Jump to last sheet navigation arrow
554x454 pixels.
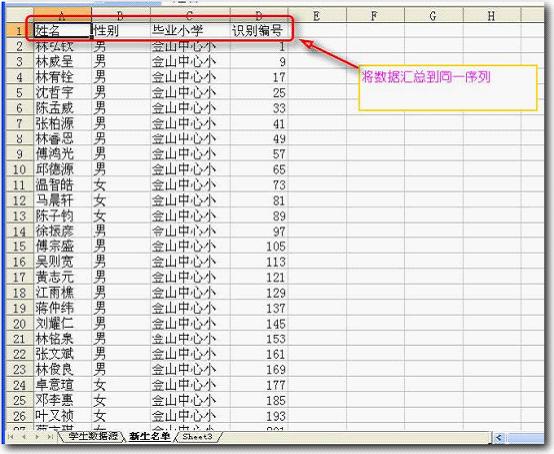pyautogui.click(x=50, y=437)
